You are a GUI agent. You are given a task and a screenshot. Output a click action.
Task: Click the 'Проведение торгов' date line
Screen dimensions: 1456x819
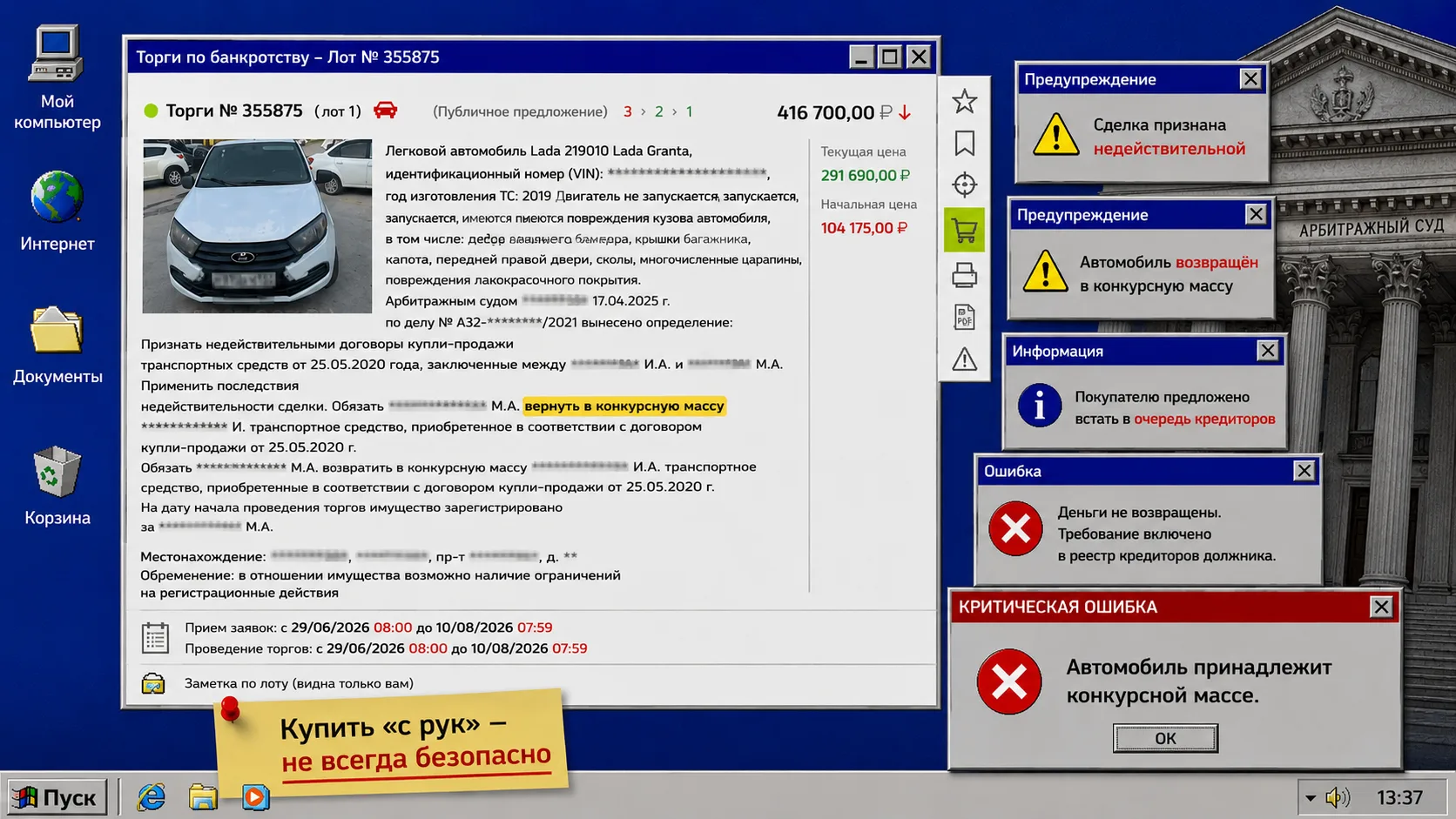[386, 648]
